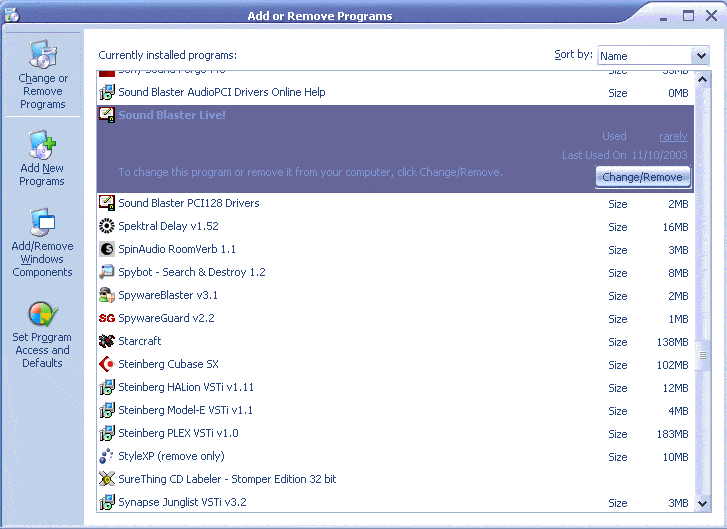The image size is (727, 529).
Task: Click the 183MB size of Steinberg PLEX
Action: click(672, 434)
